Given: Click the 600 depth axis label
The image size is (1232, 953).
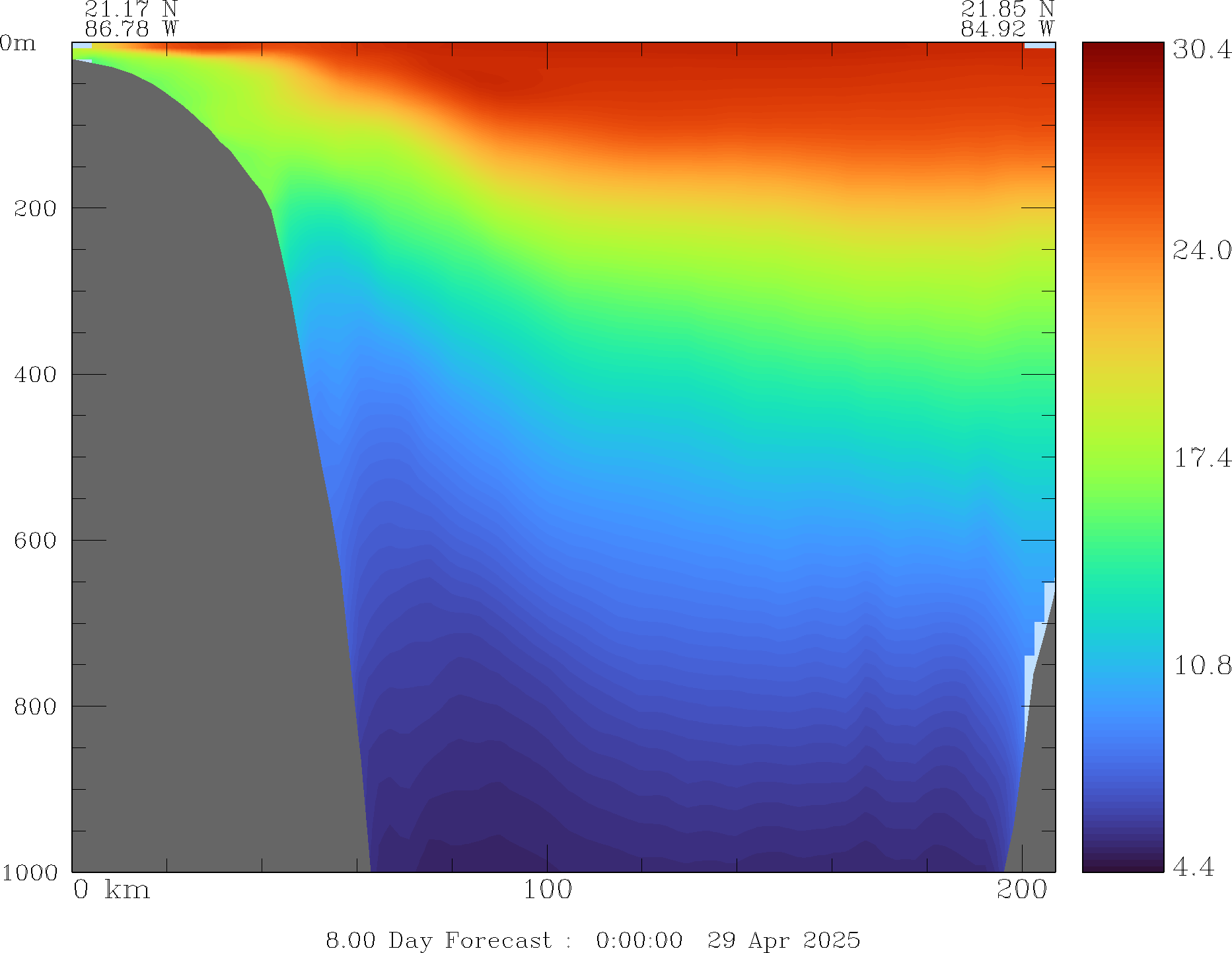Looking at the screenshot, I should tap(35, 540).
